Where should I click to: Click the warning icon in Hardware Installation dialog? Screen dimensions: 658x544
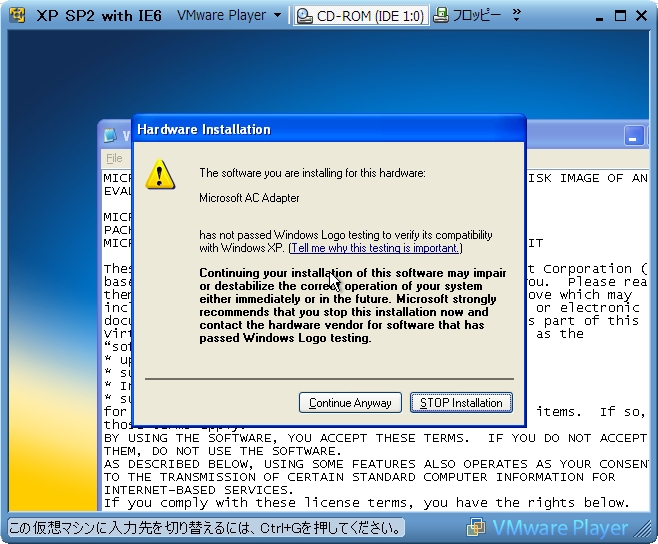[x=160, y=174]
